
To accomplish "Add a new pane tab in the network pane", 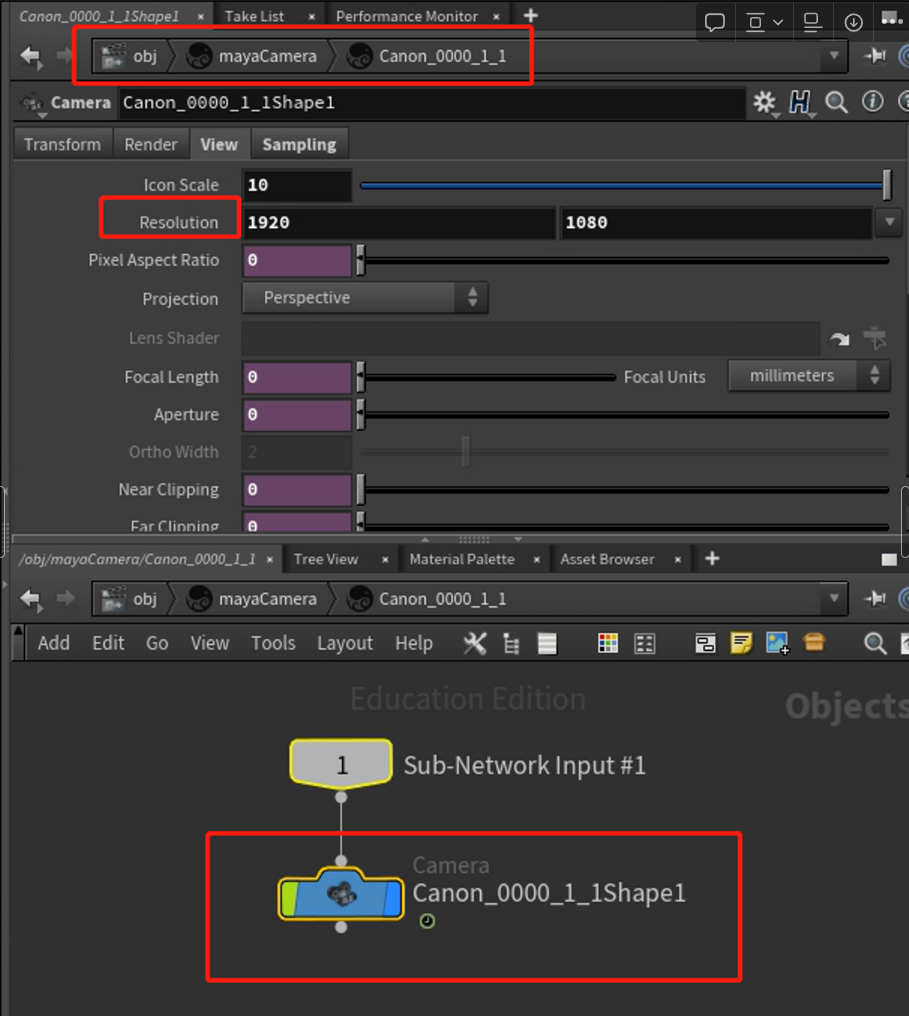I will (x=712, y=559).
